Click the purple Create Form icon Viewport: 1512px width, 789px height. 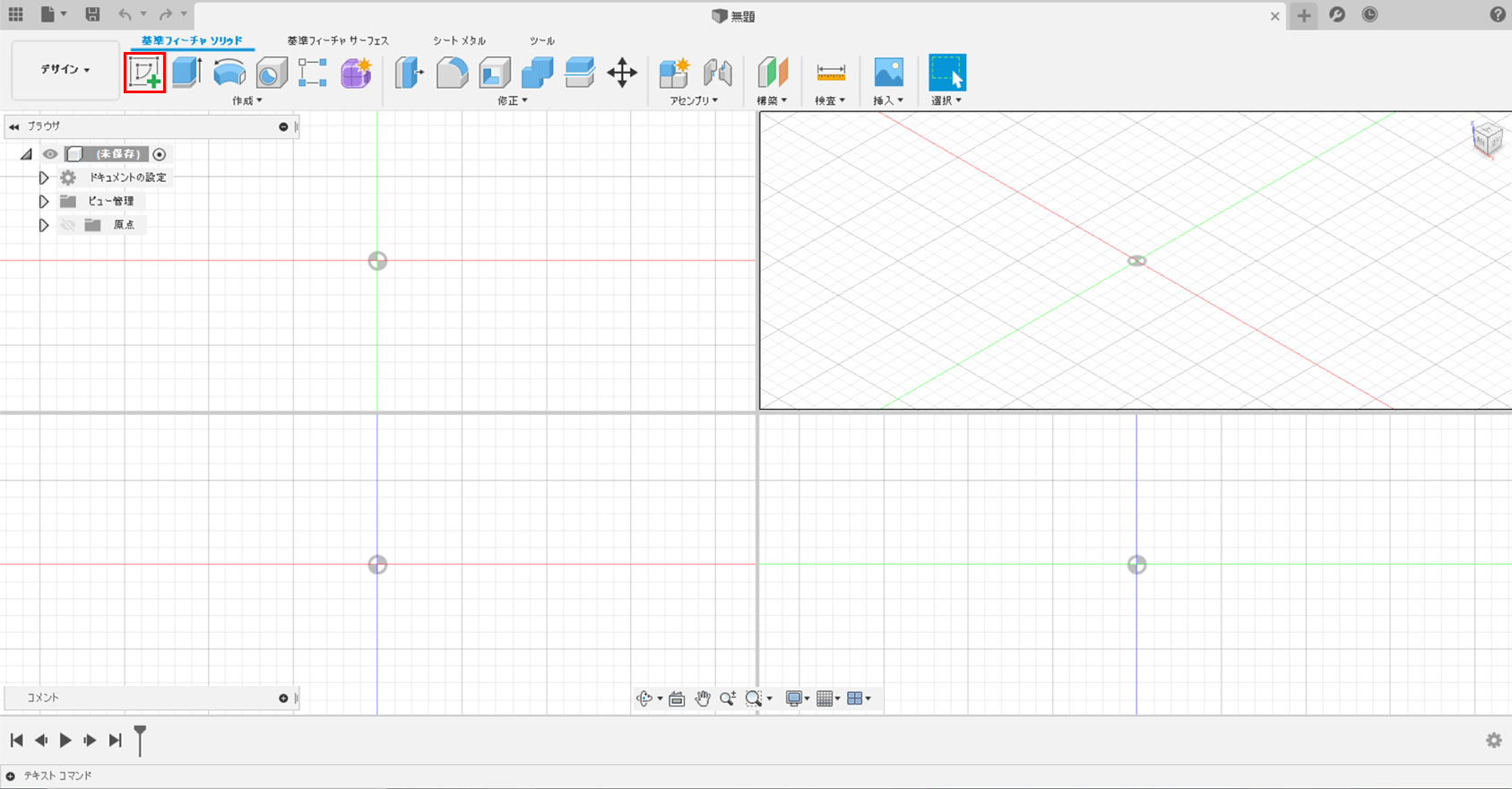[x=356, y=73]
